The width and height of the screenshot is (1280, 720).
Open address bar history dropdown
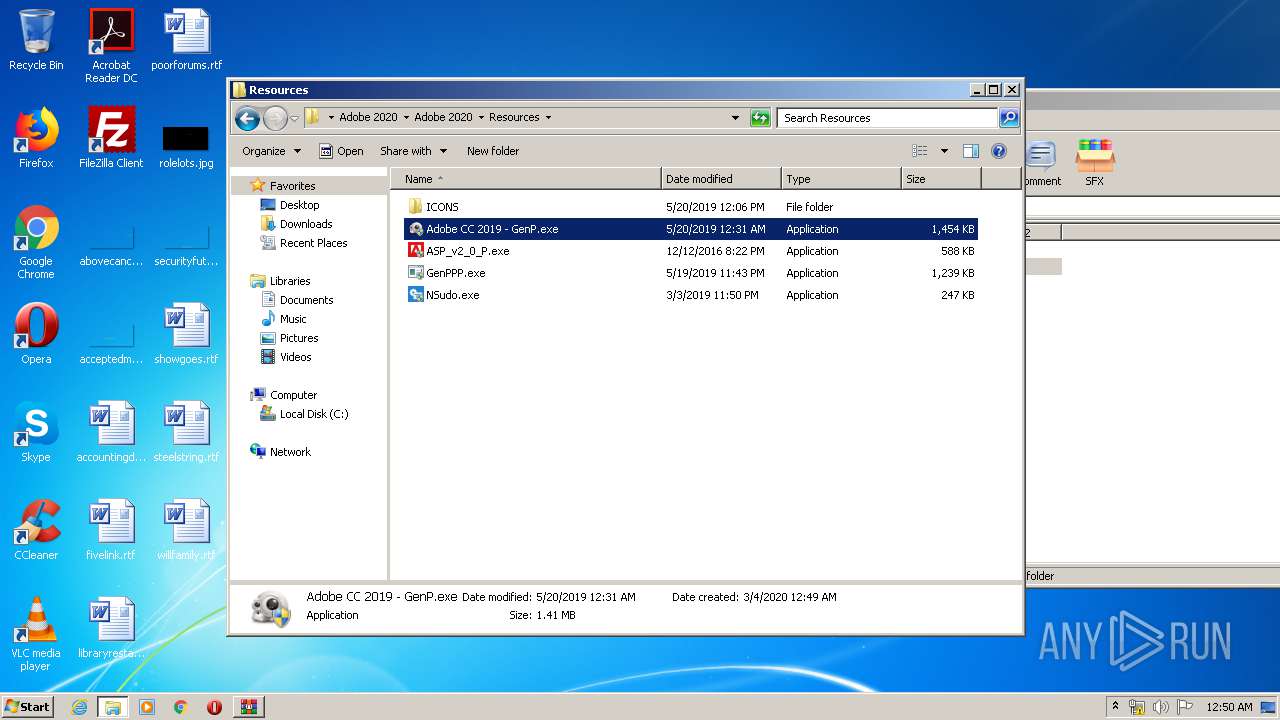point(736,118)
